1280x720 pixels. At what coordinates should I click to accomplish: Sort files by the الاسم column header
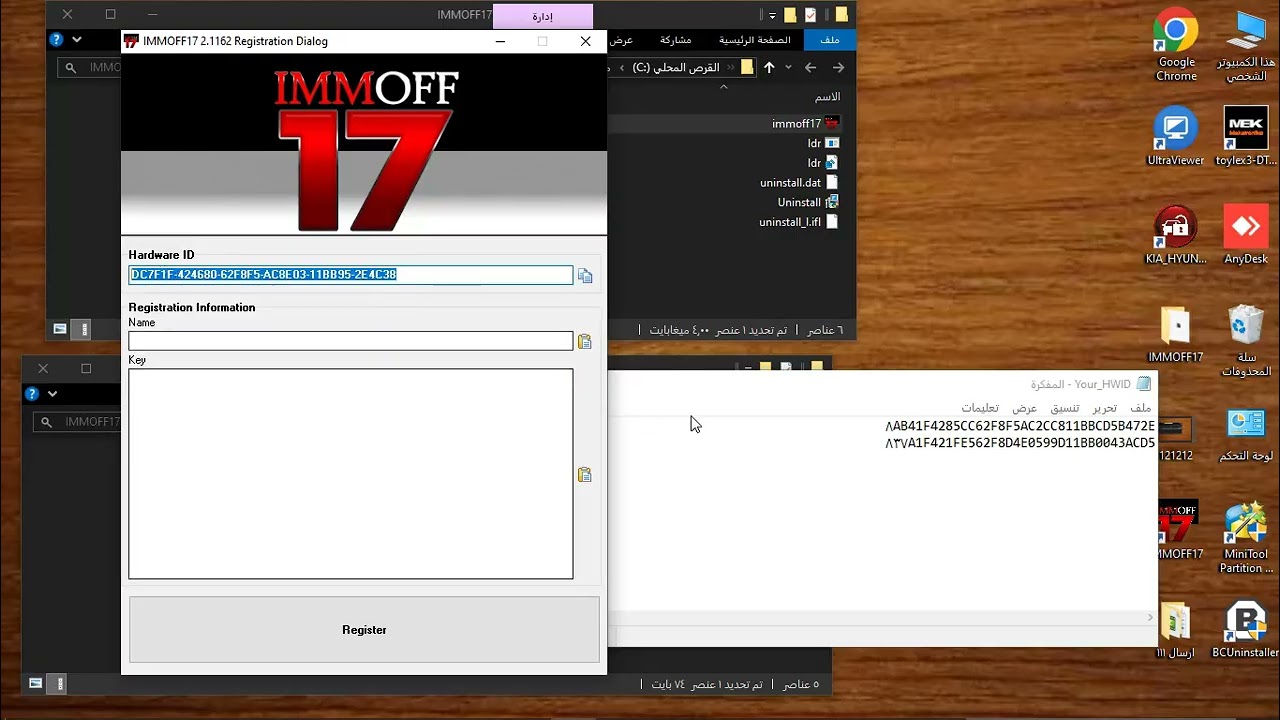click(828, 97)
